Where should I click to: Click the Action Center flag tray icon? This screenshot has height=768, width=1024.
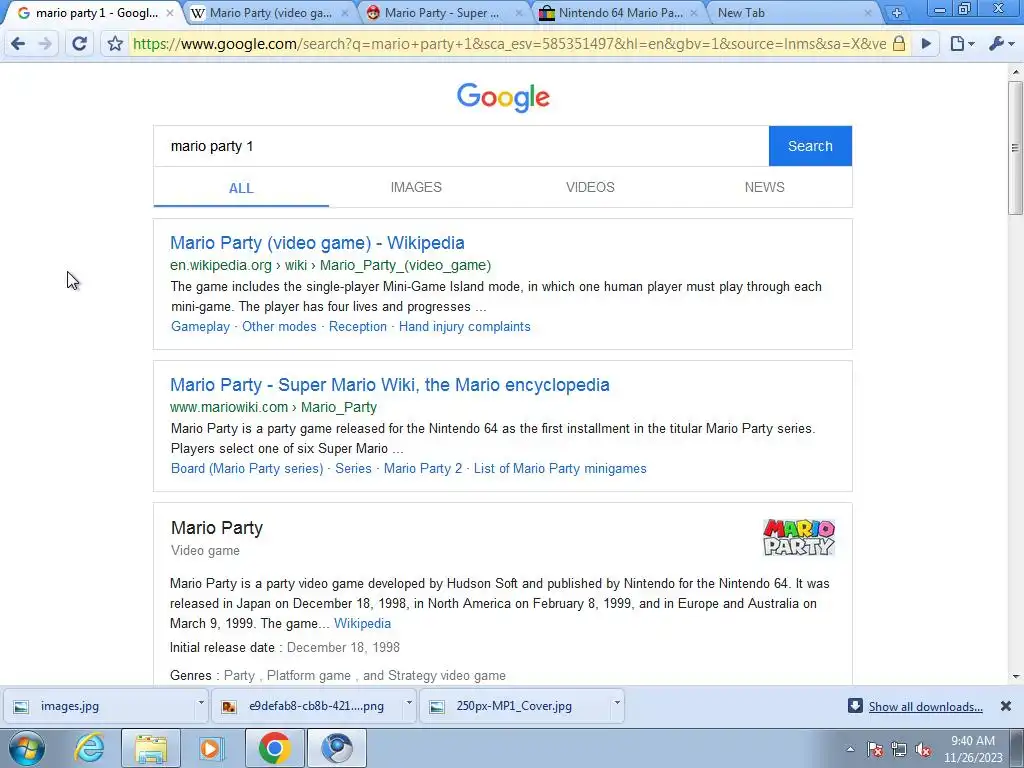pos(875,749)
